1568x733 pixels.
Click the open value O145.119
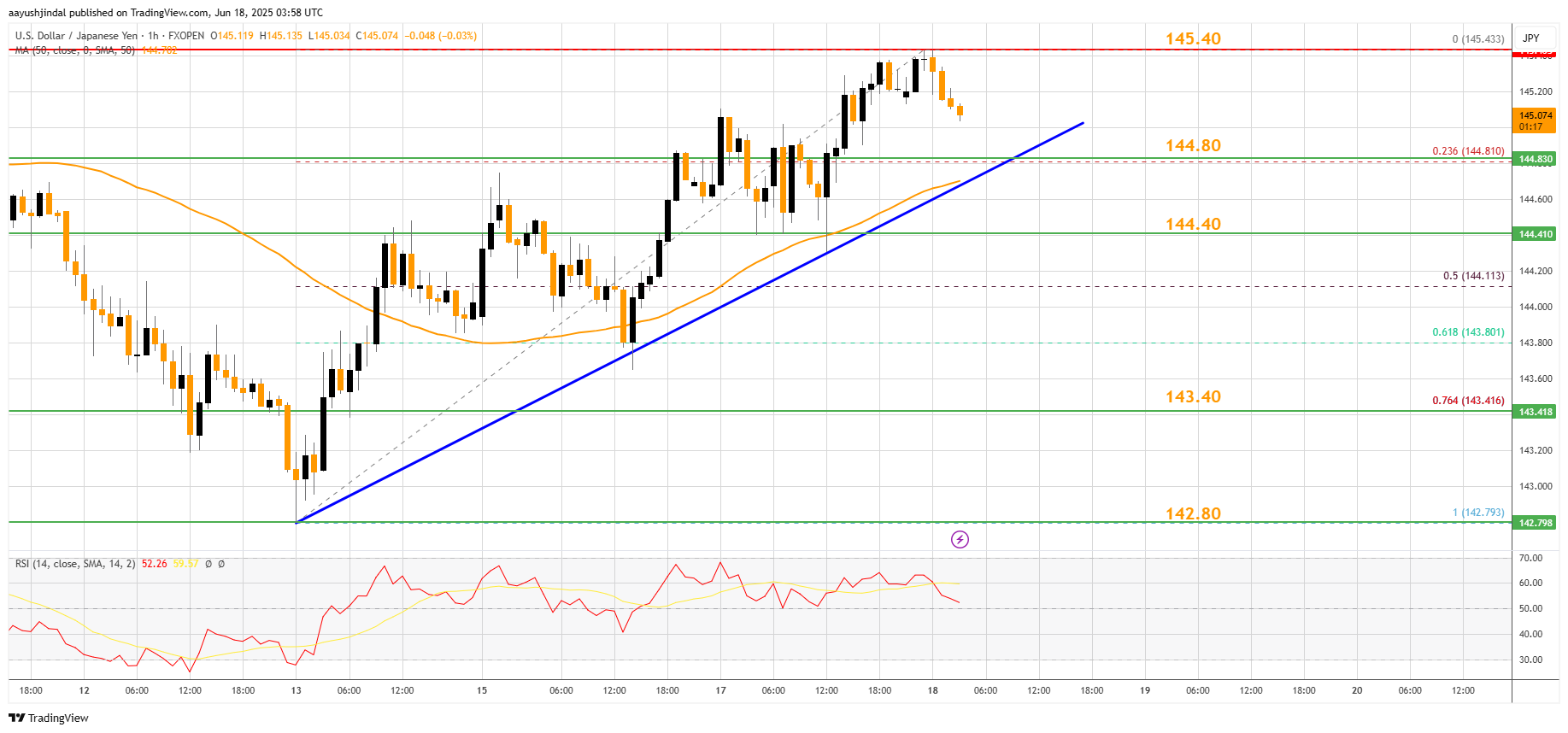[x=232, y=36]
